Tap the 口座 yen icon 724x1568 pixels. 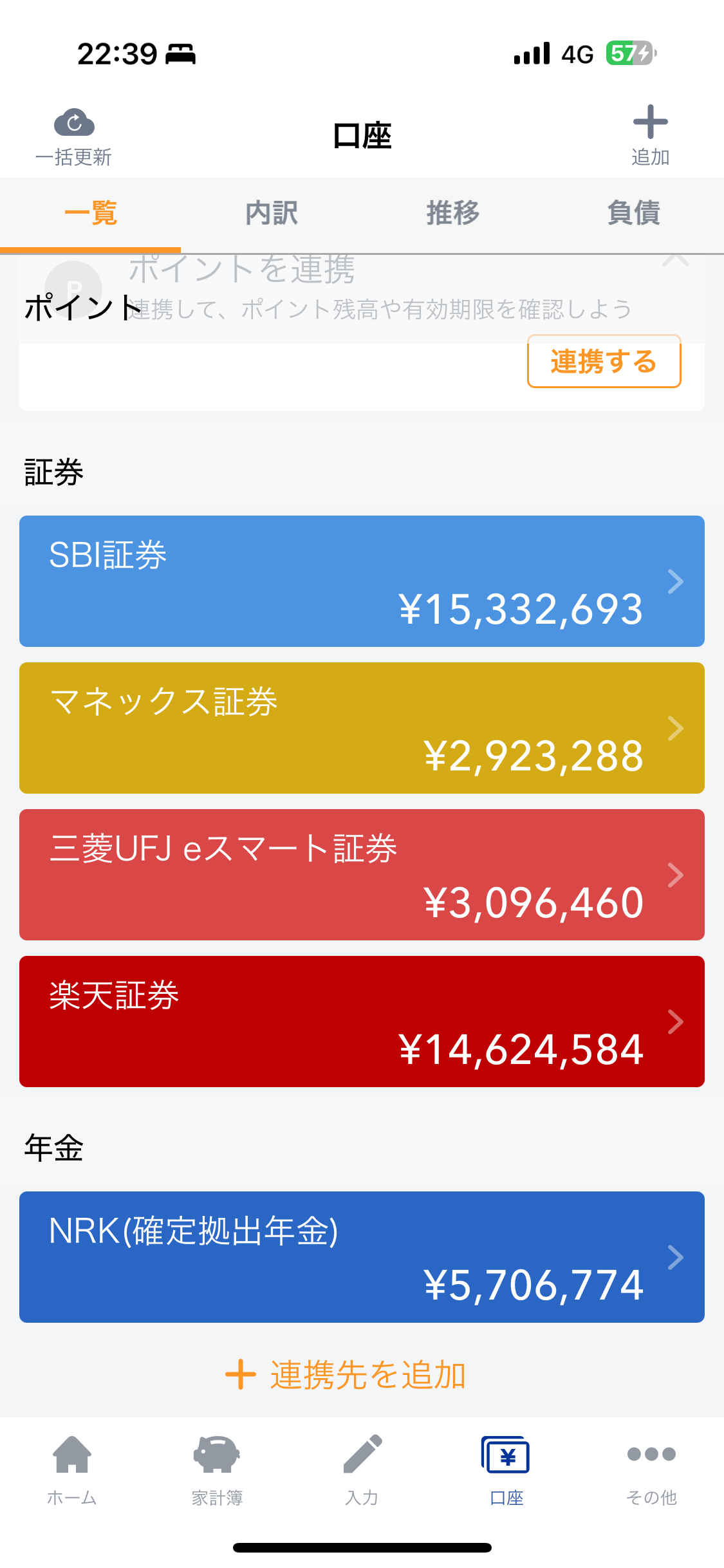506,1455
